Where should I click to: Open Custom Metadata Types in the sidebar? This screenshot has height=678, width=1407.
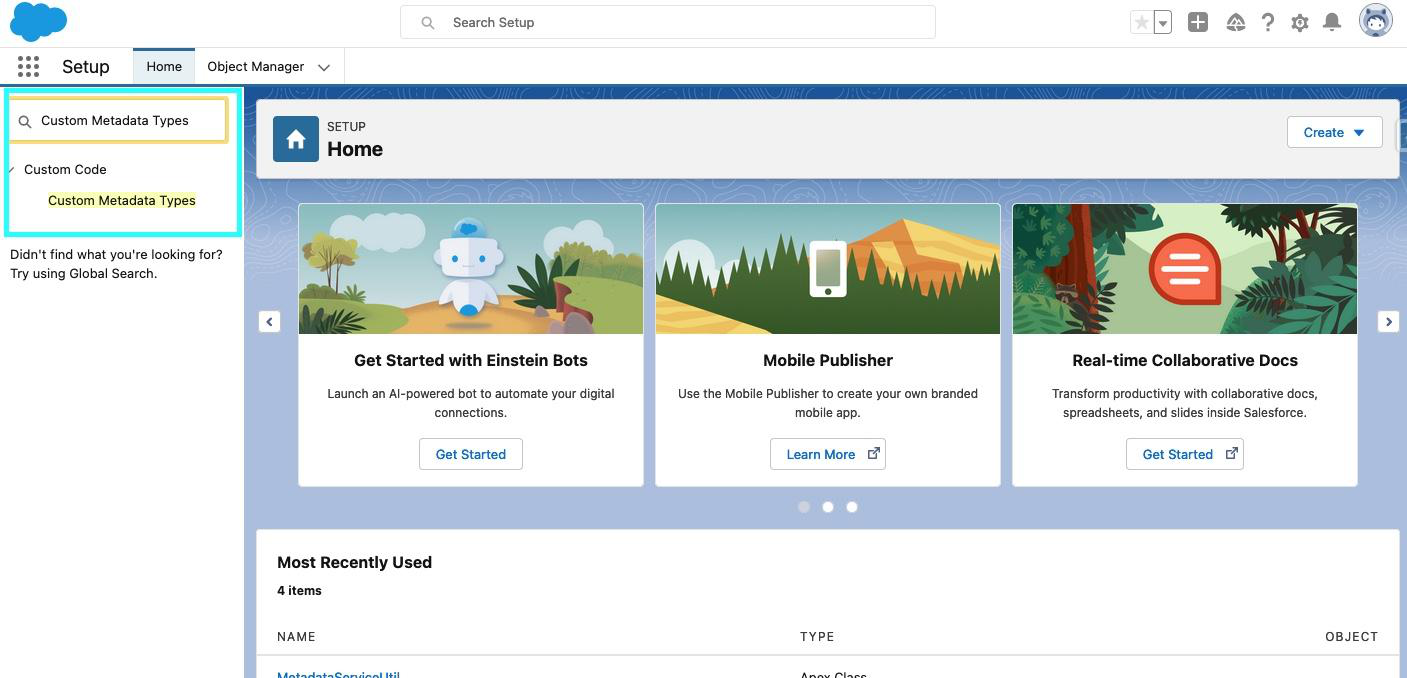(x=122, y=200)
